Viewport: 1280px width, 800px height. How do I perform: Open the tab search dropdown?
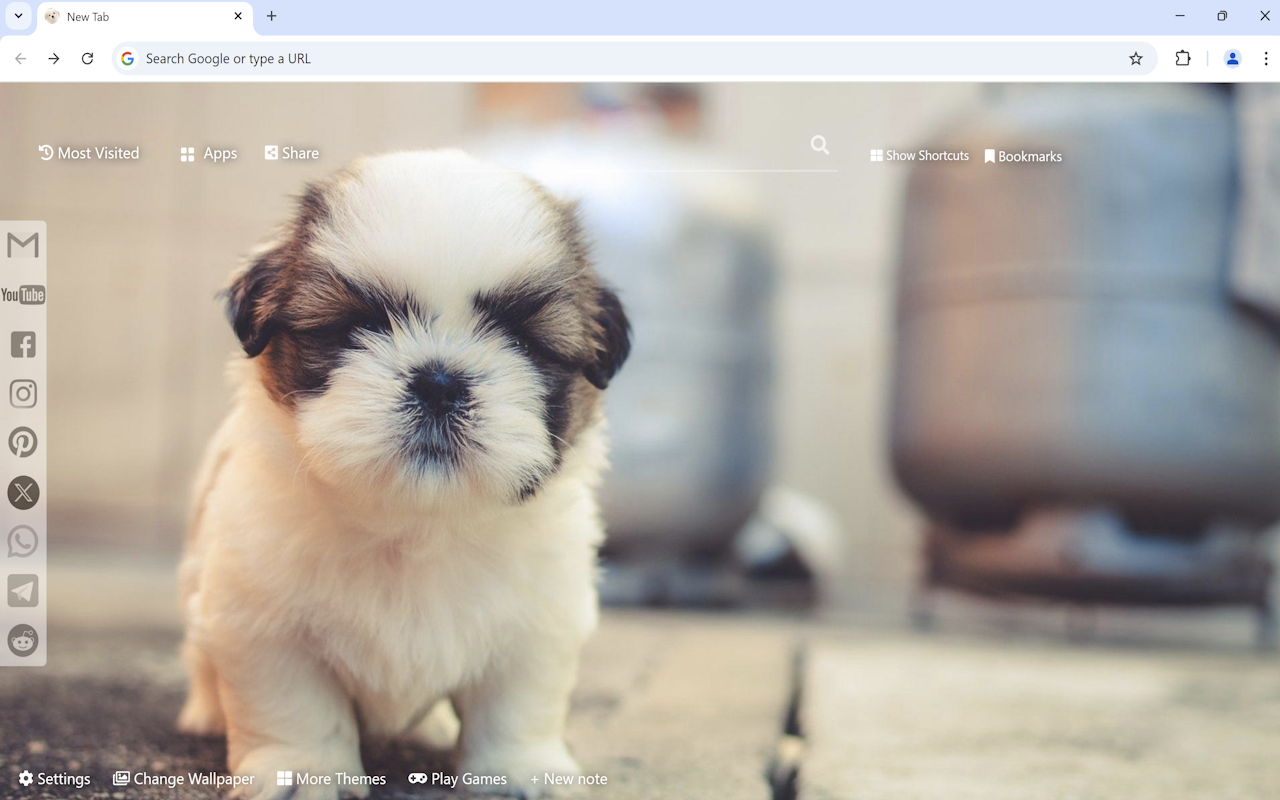17,16
